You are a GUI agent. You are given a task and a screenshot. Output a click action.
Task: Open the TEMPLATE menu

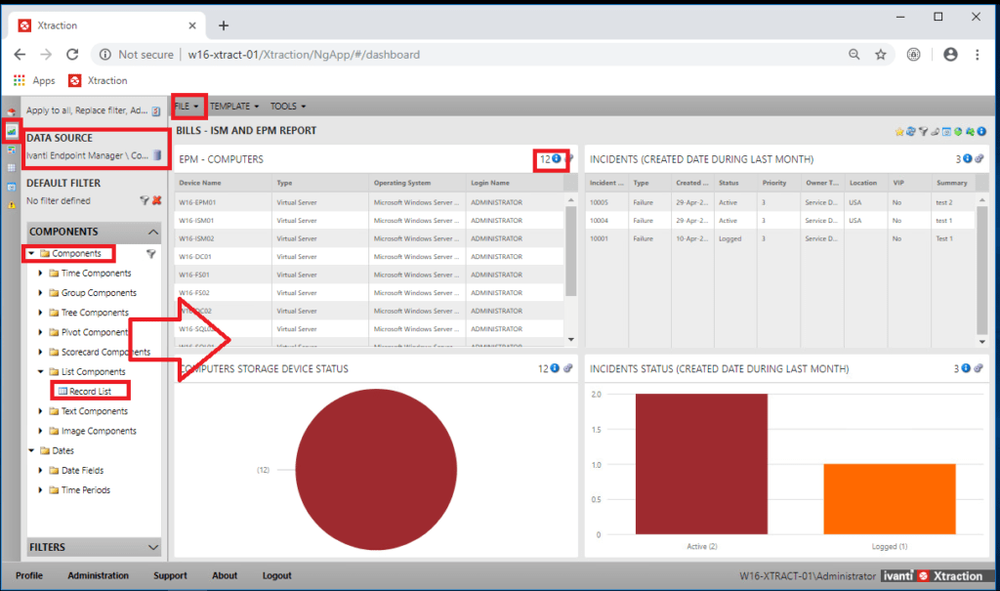(x=234, y=106)
